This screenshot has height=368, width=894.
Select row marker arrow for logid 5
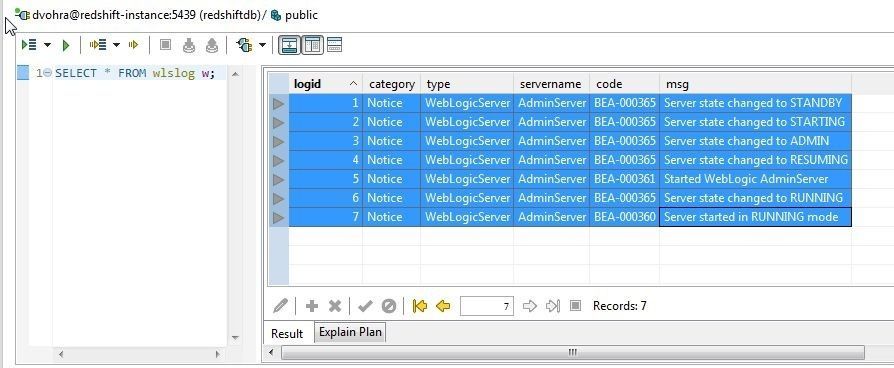pyautogui.click(x=279, y=179)
